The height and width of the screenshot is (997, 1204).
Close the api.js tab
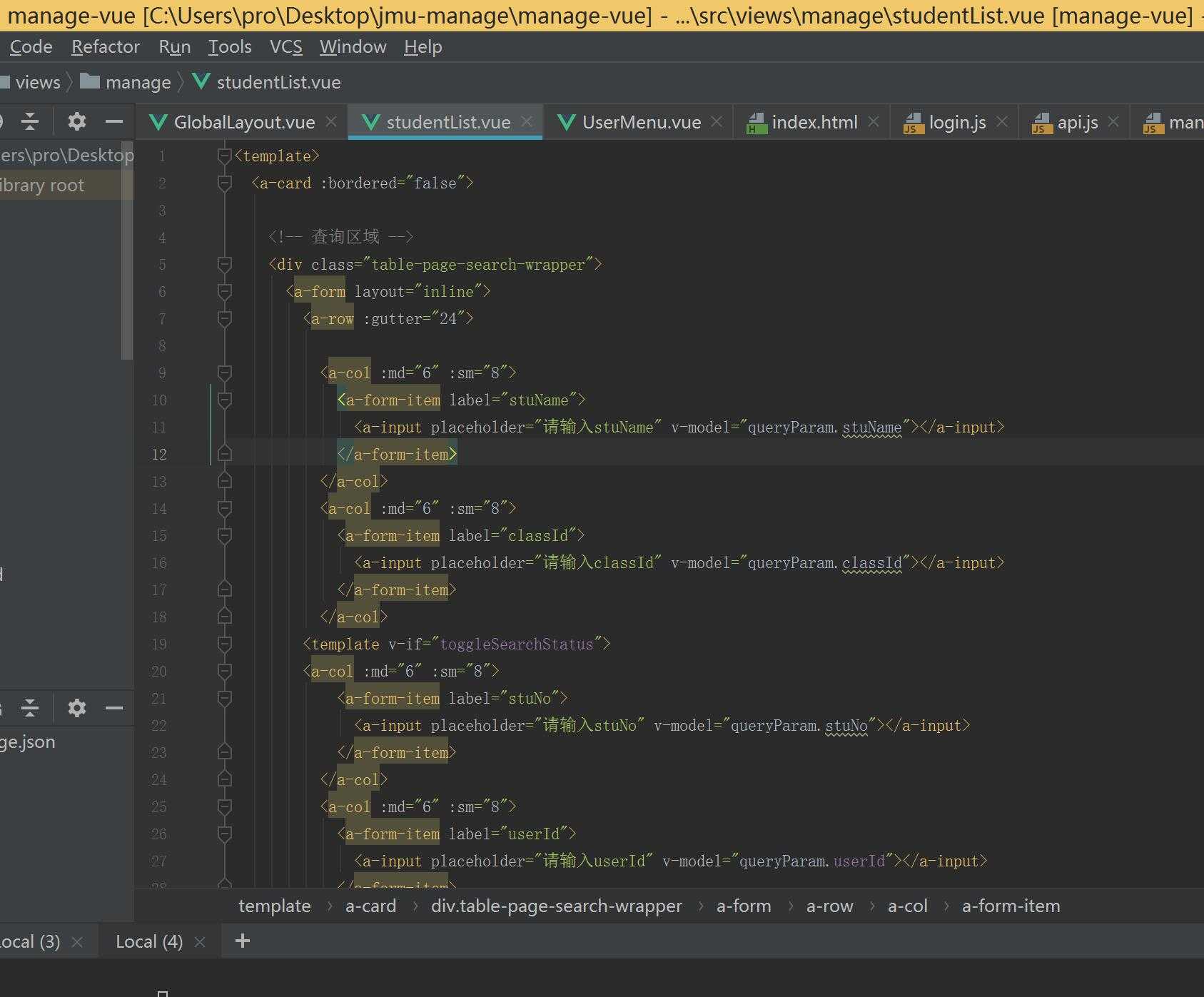[x=1113, y=122]
